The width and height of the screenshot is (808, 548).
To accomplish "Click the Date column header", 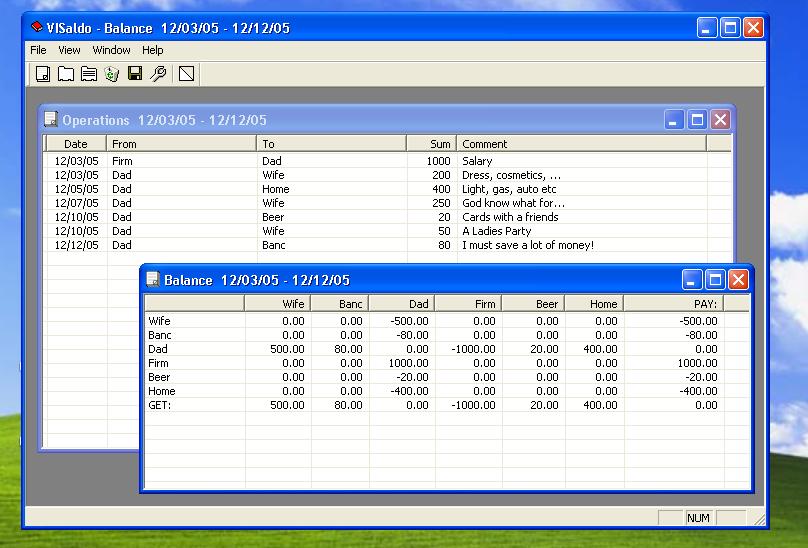I will 76,144.
